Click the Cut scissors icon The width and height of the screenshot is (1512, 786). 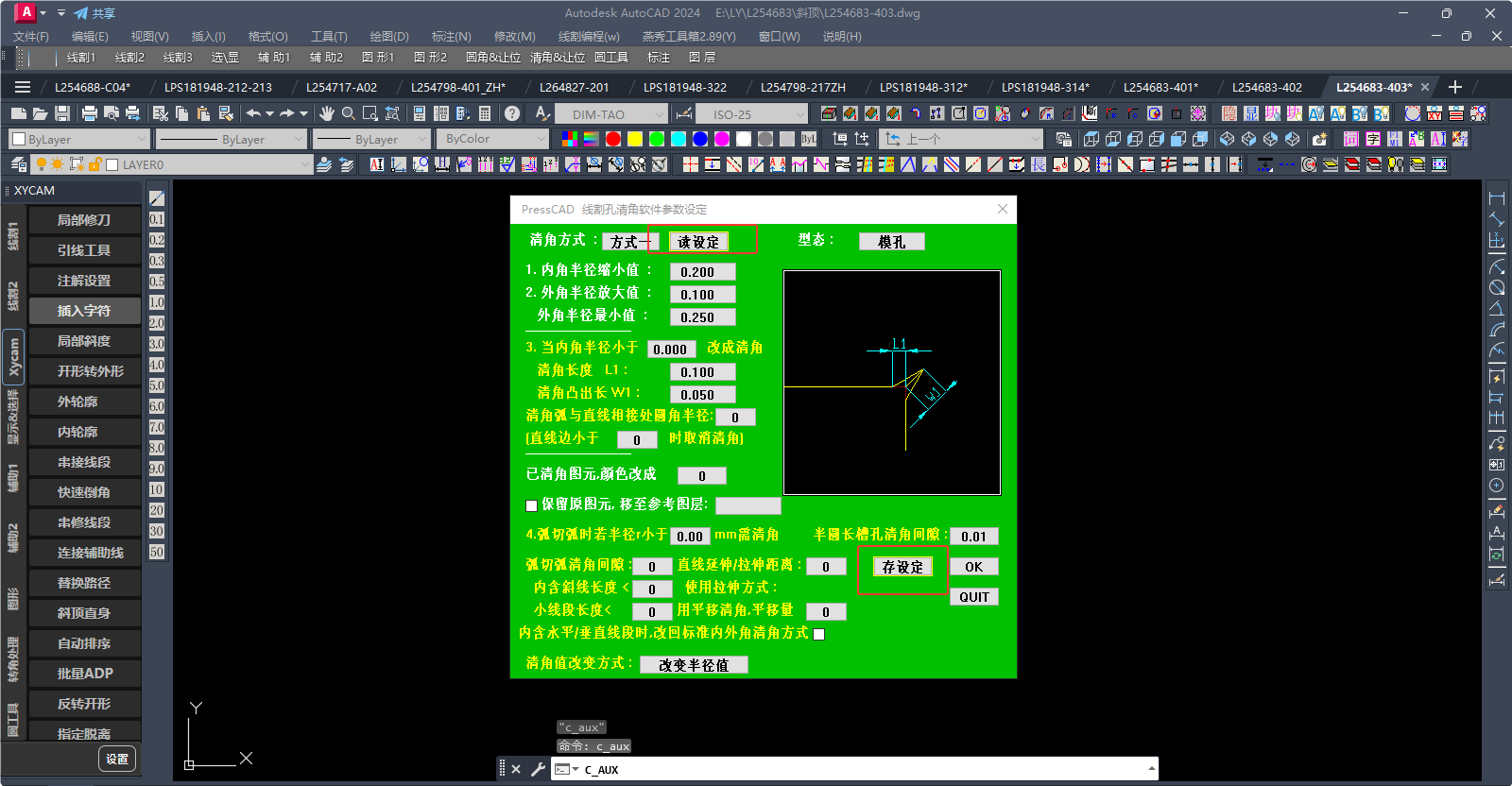pos(161,113)
